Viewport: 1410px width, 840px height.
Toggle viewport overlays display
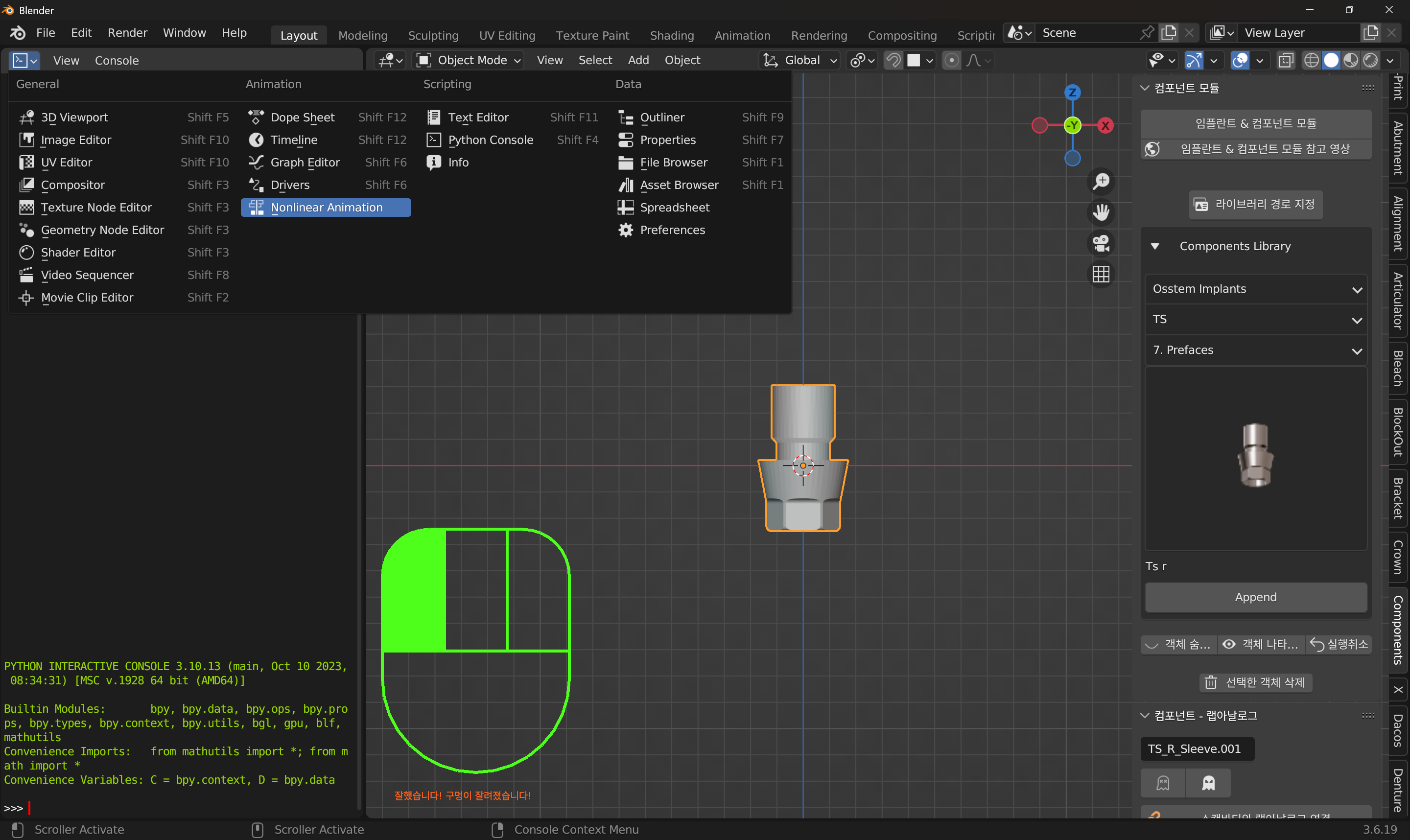[x=1240, y=60]
